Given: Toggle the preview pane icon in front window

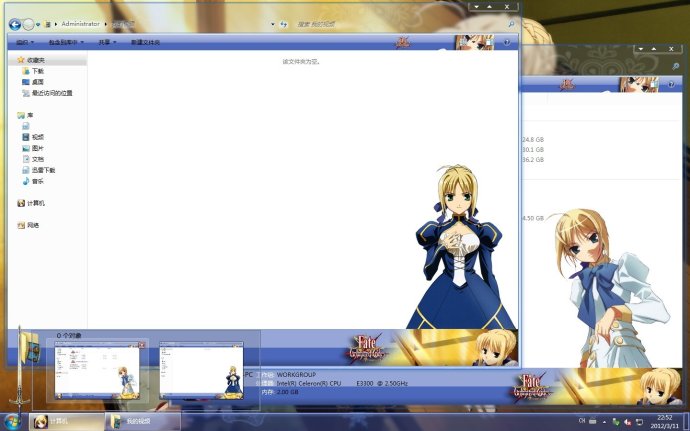Looking at the screenshot, I should pyautogui.click(x=488, y=42).
